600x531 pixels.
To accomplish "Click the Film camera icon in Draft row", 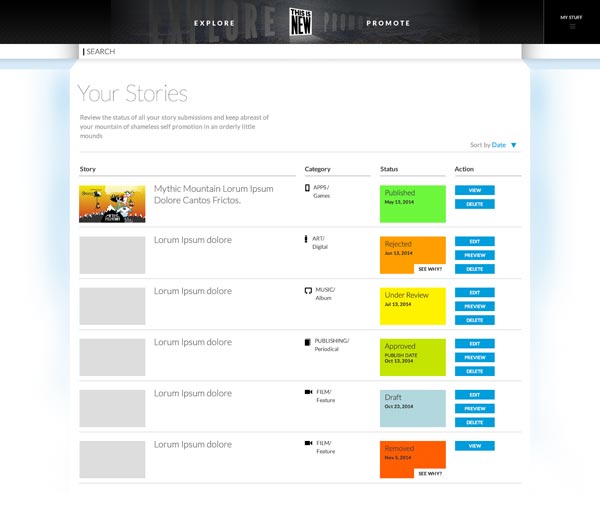I will (308, 392).
